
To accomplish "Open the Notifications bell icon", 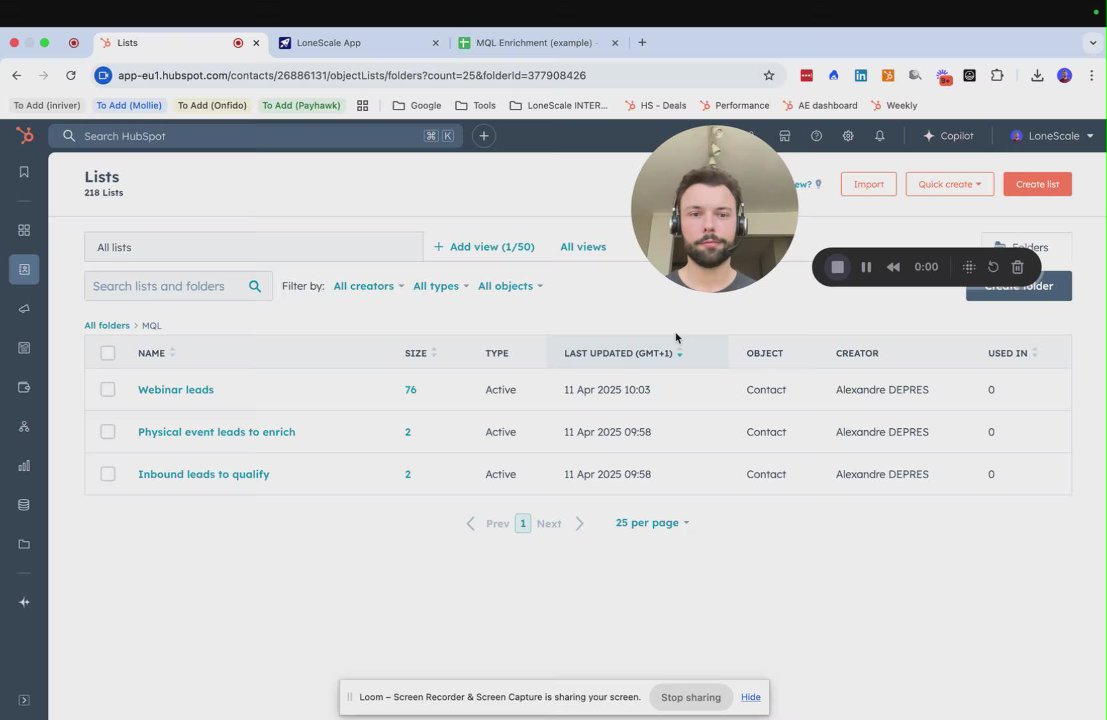I will [x=880, y=136].
